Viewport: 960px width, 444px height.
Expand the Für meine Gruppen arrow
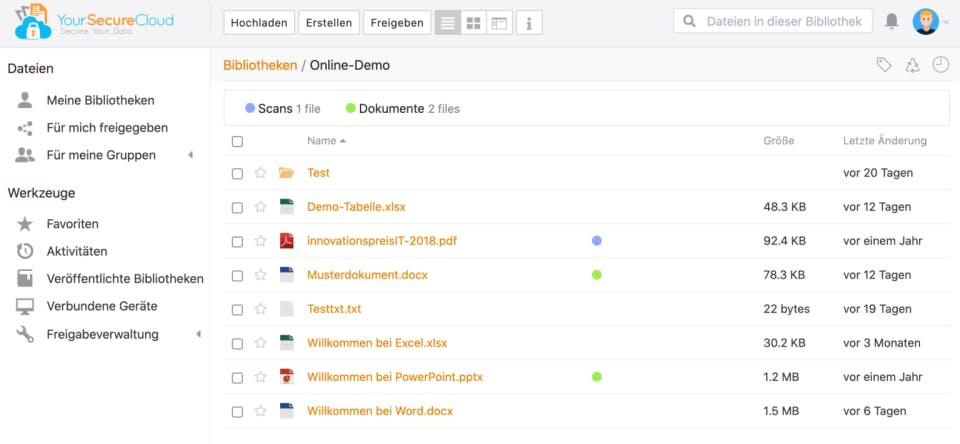pyautogui.click(x=190, y=155)
